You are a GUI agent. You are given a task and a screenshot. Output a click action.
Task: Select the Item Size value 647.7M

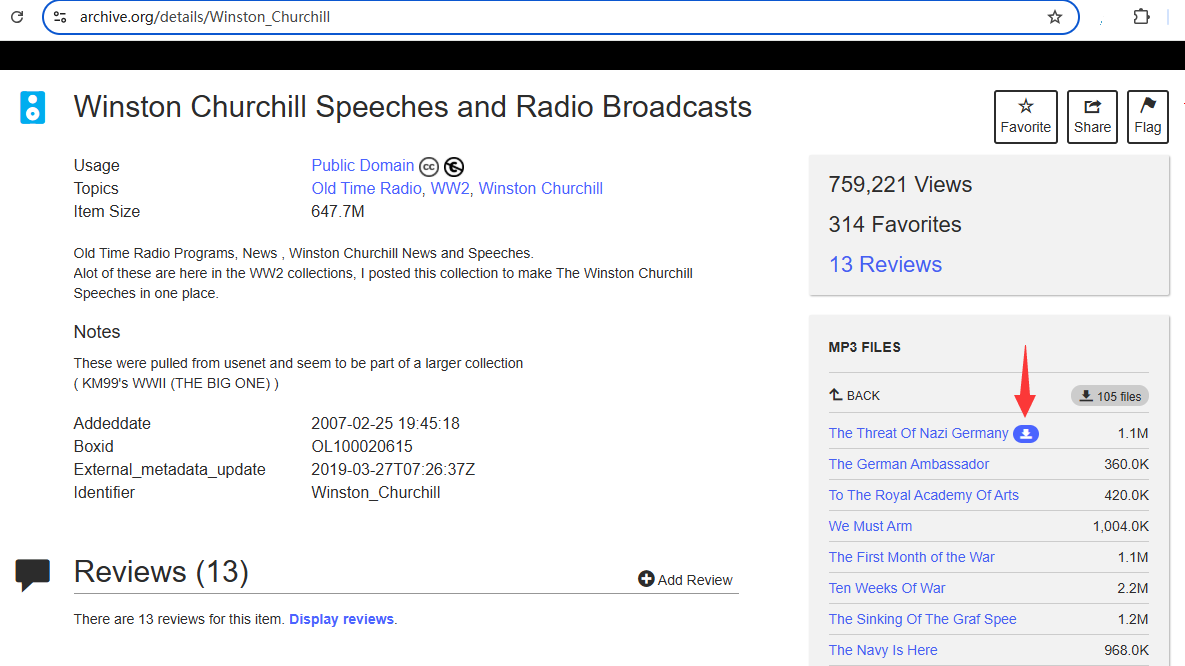[x=338, y=212]
